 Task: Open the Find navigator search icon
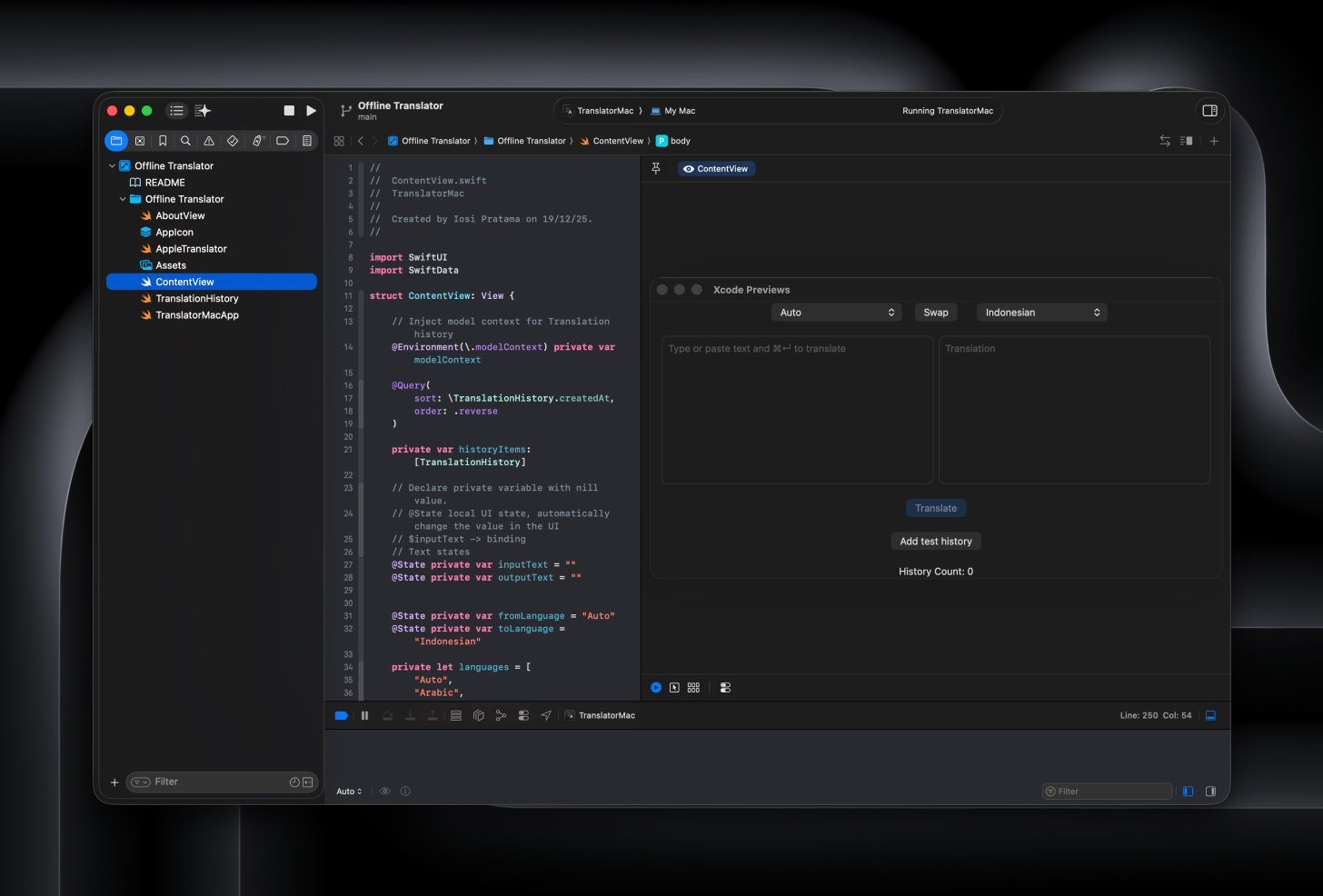pos(185,141)
